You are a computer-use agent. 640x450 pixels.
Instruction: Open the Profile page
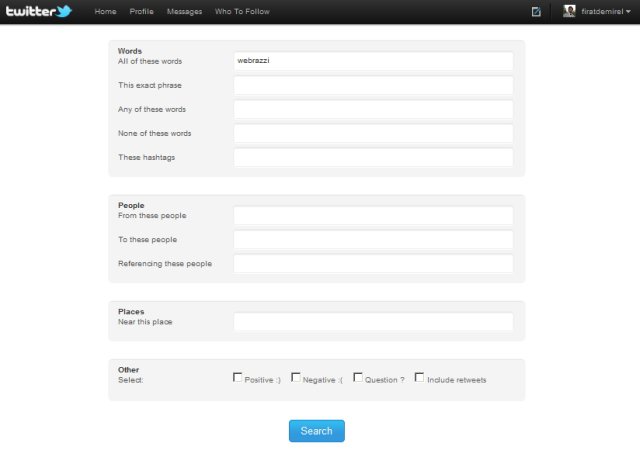pyautogui.click(x=141, y=12)
